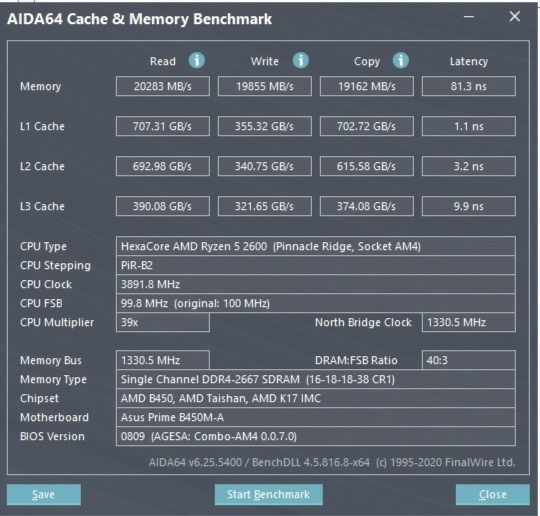The height and width of the screenshot is (516, 540).
Task: Select L2 Cache write 340.75 GB/s
Action: 265,166
